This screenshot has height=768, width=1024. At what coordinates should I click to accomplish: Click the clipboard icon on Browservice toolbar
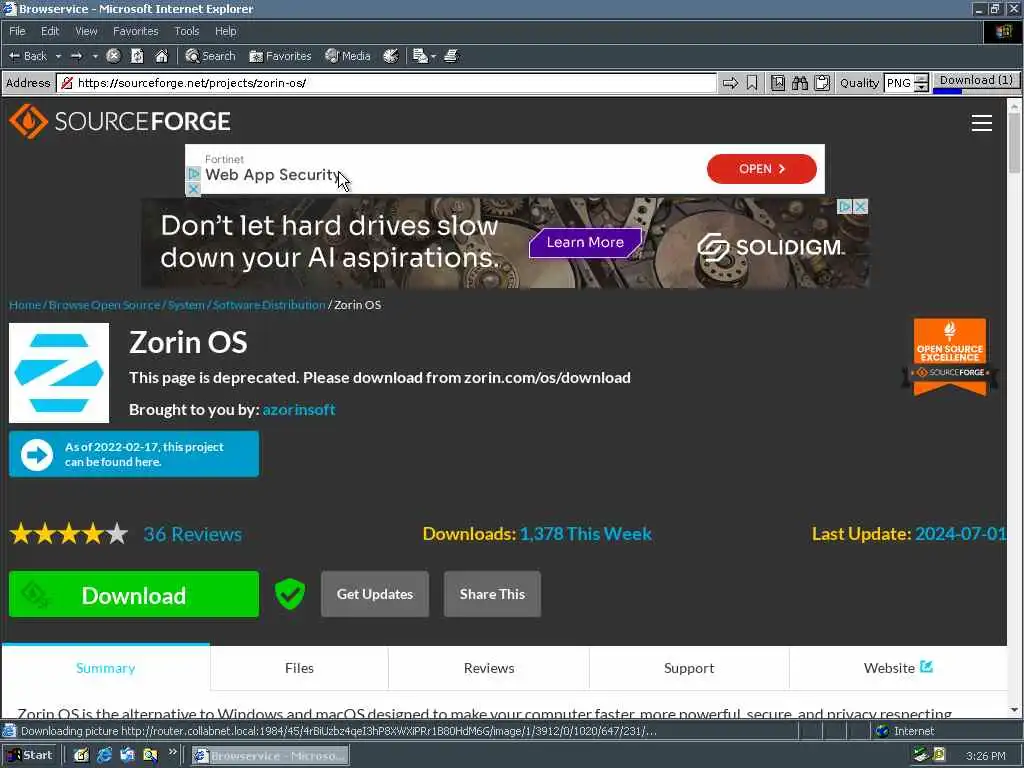coord(822,83)
